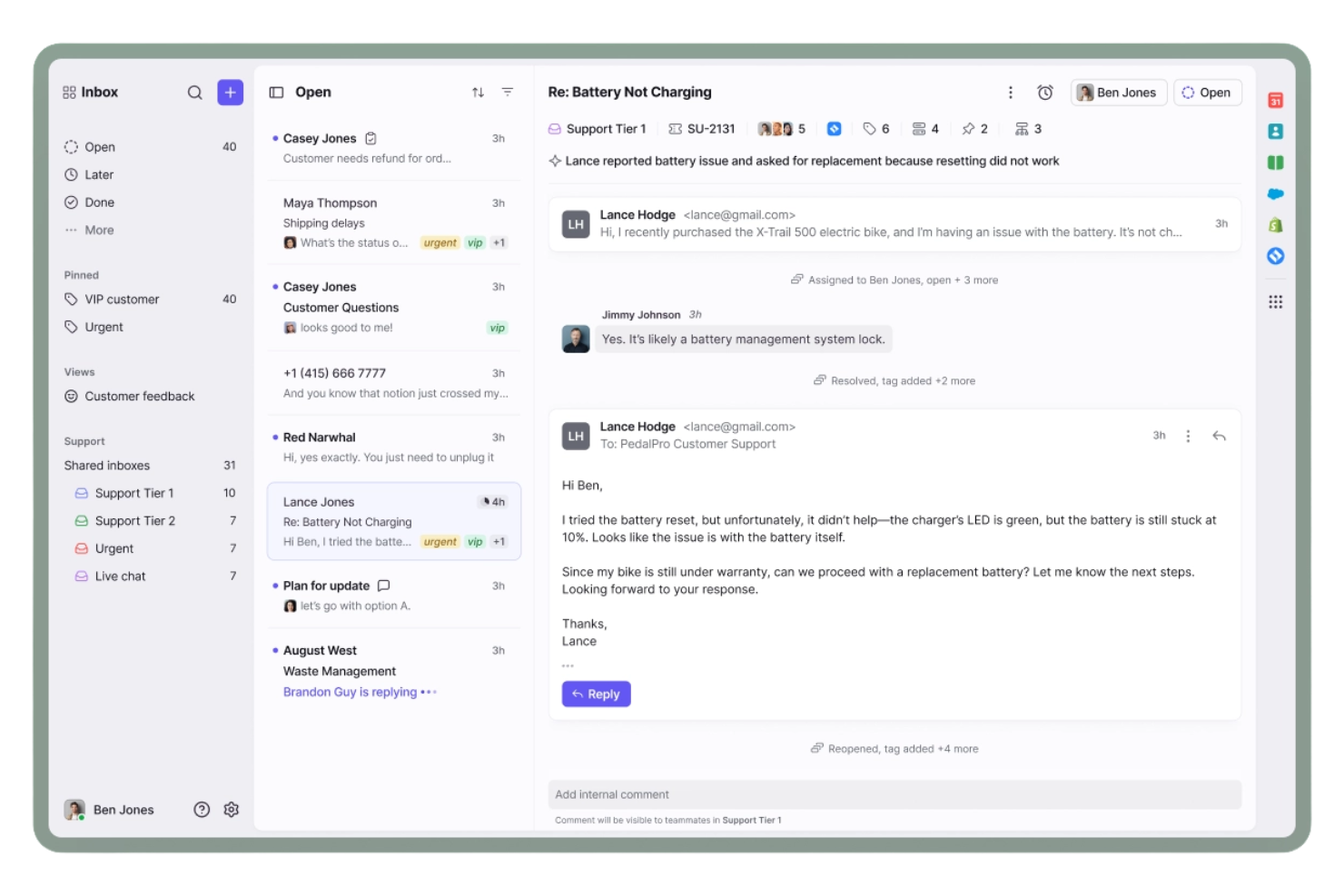Change assignee via the Ben Jones dropdown
The height and width of the screenshot is (896, 1344).
tap(1118, 92)
